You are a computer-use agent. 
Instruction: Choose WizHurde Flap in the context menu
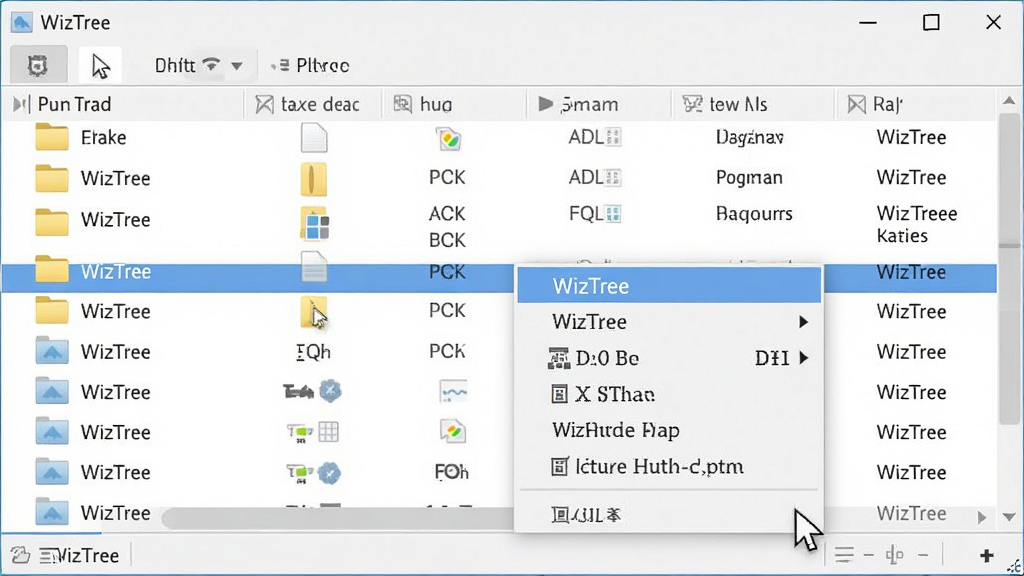coord(669,430)
